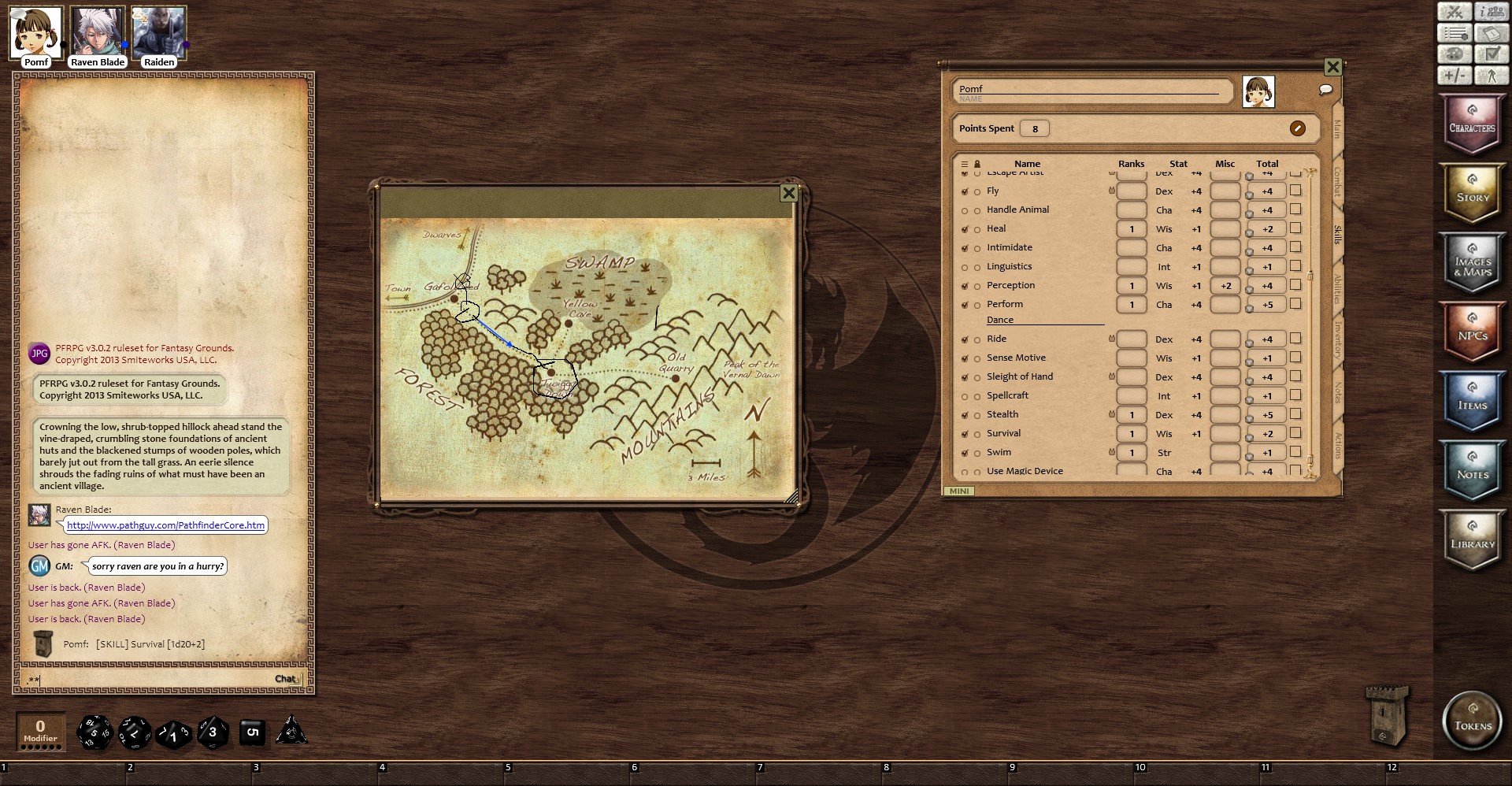
Task: Open the pathguy.com PathfinderCore link in chat
Action: (165, 525)
